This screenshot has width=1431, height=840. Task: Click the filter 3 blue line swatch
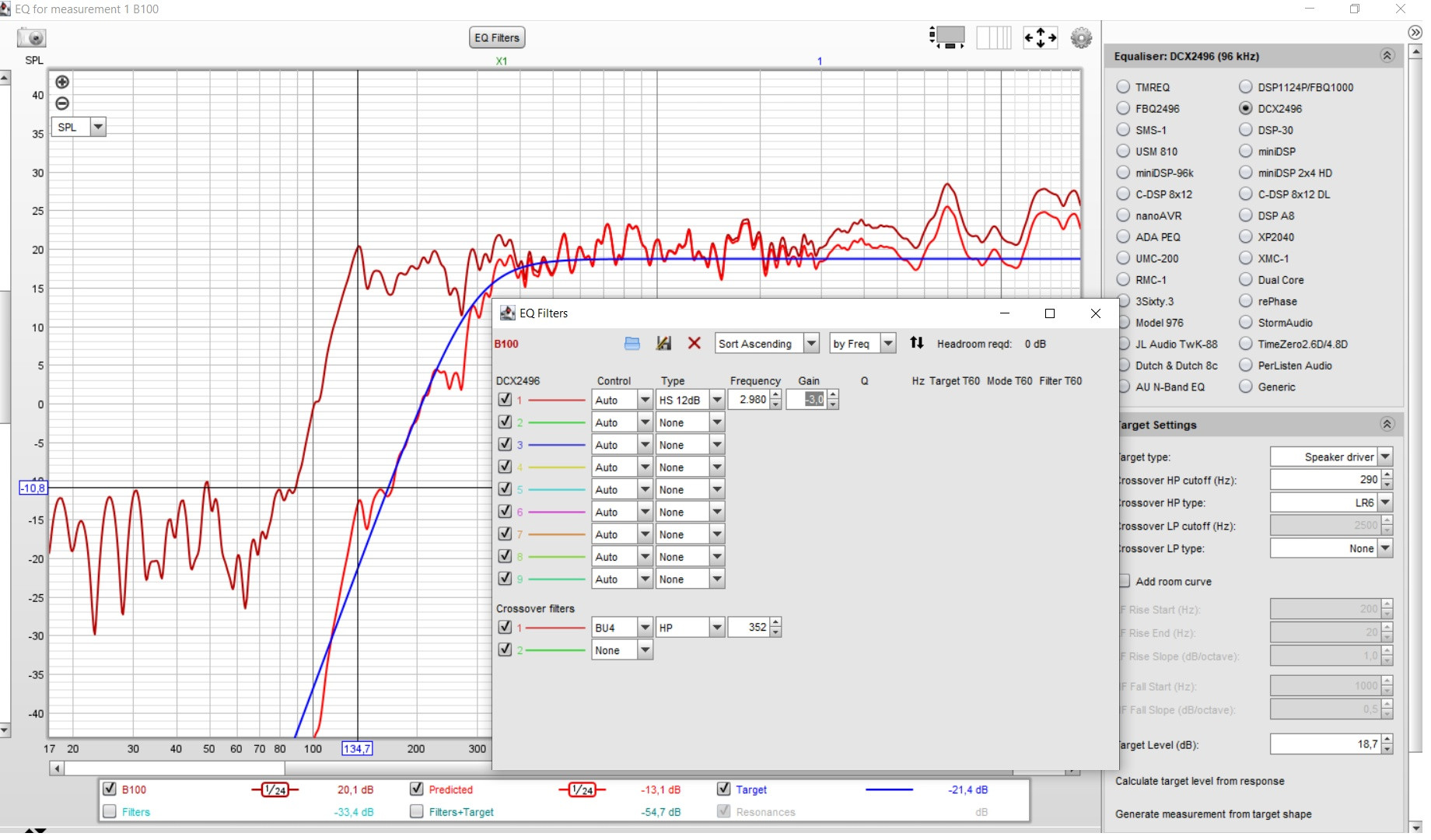click(x=556, y=445)
